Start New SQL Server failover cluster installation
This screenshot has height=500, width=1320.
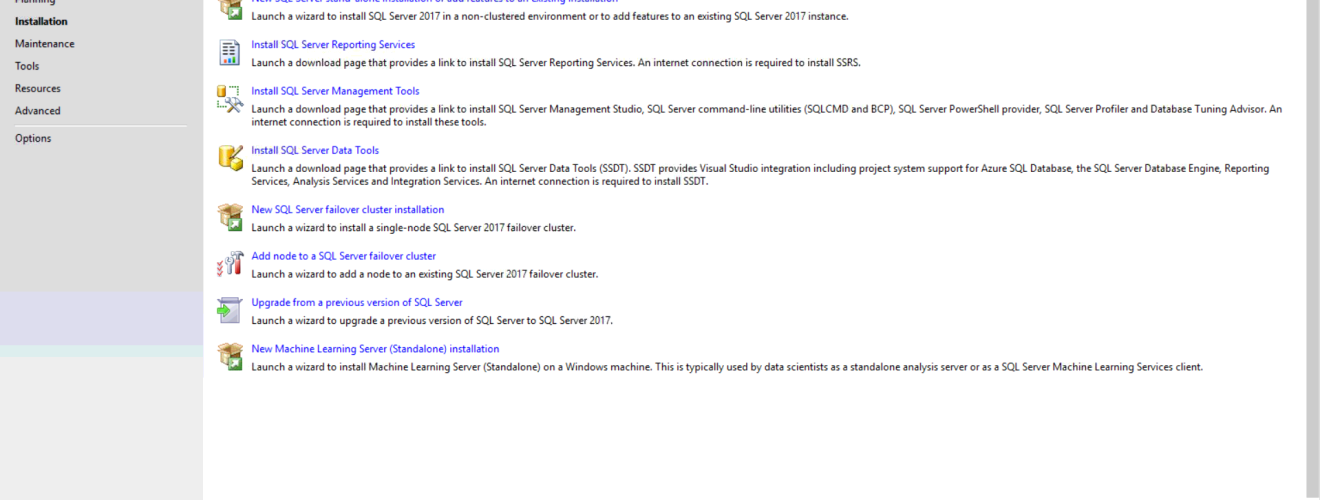[347, 210]
